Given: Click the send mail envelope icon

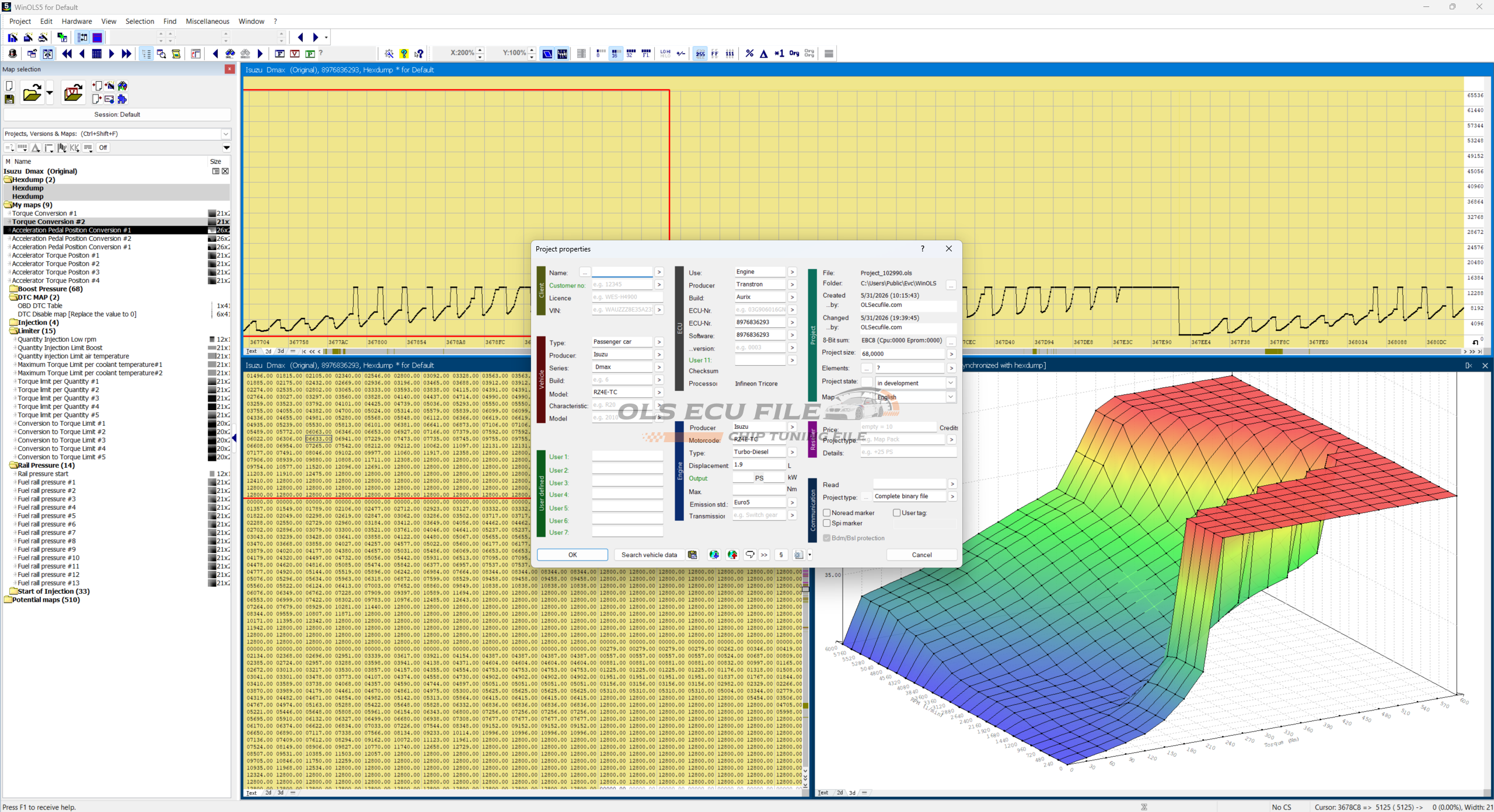Looking at the screenshot, I should pos(109,99).
